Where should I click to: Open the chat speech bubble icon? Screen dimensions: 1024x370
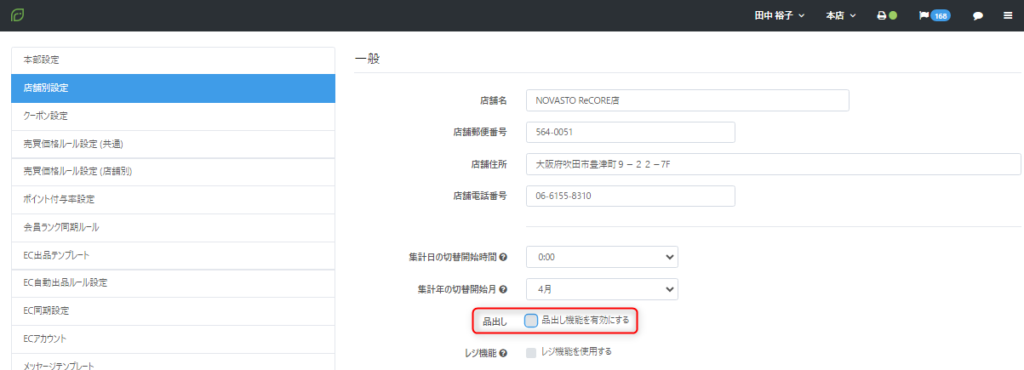click(978, 16)
